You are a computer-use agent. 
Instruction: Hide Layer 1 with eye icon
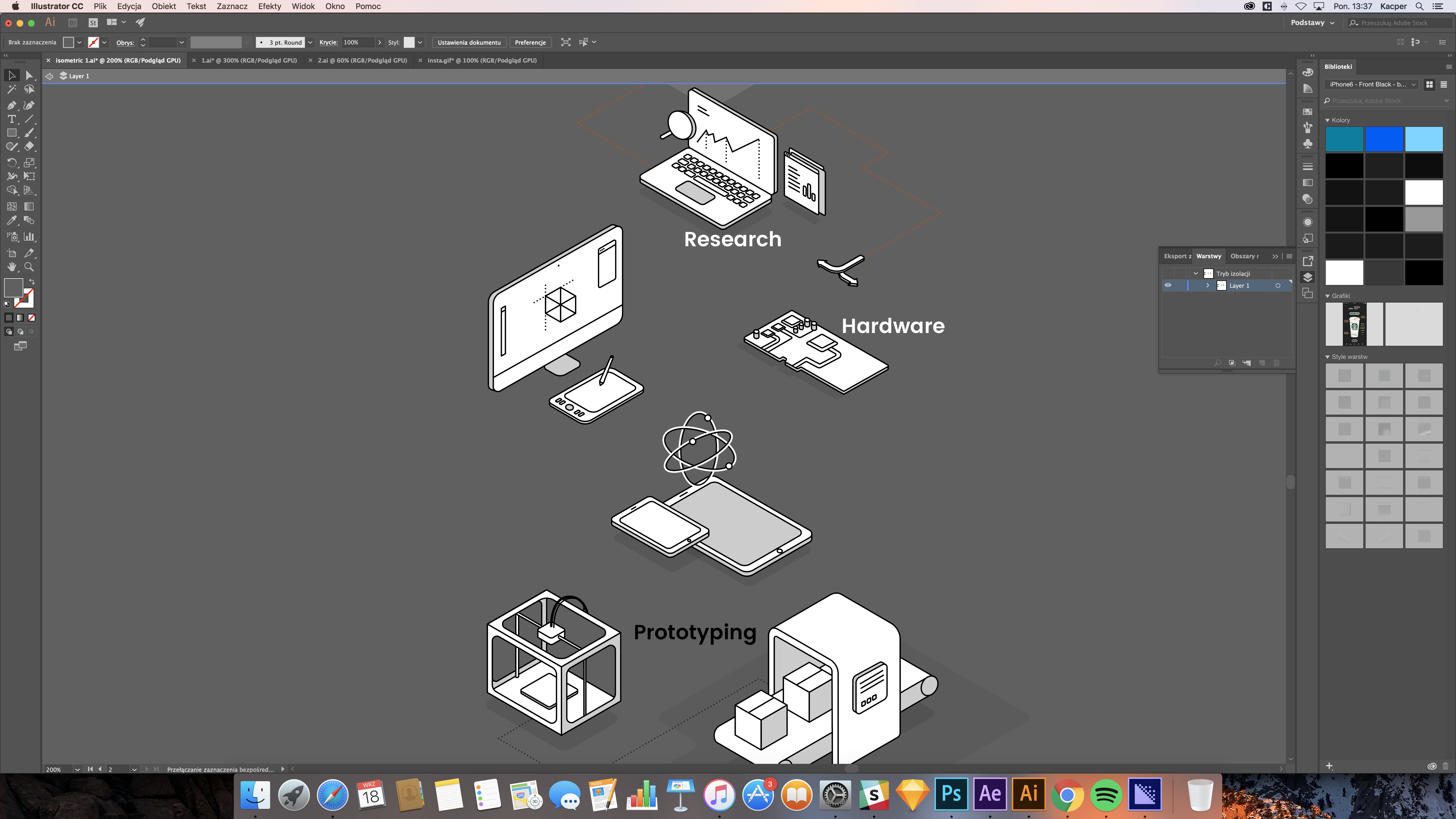(1168, 286)
